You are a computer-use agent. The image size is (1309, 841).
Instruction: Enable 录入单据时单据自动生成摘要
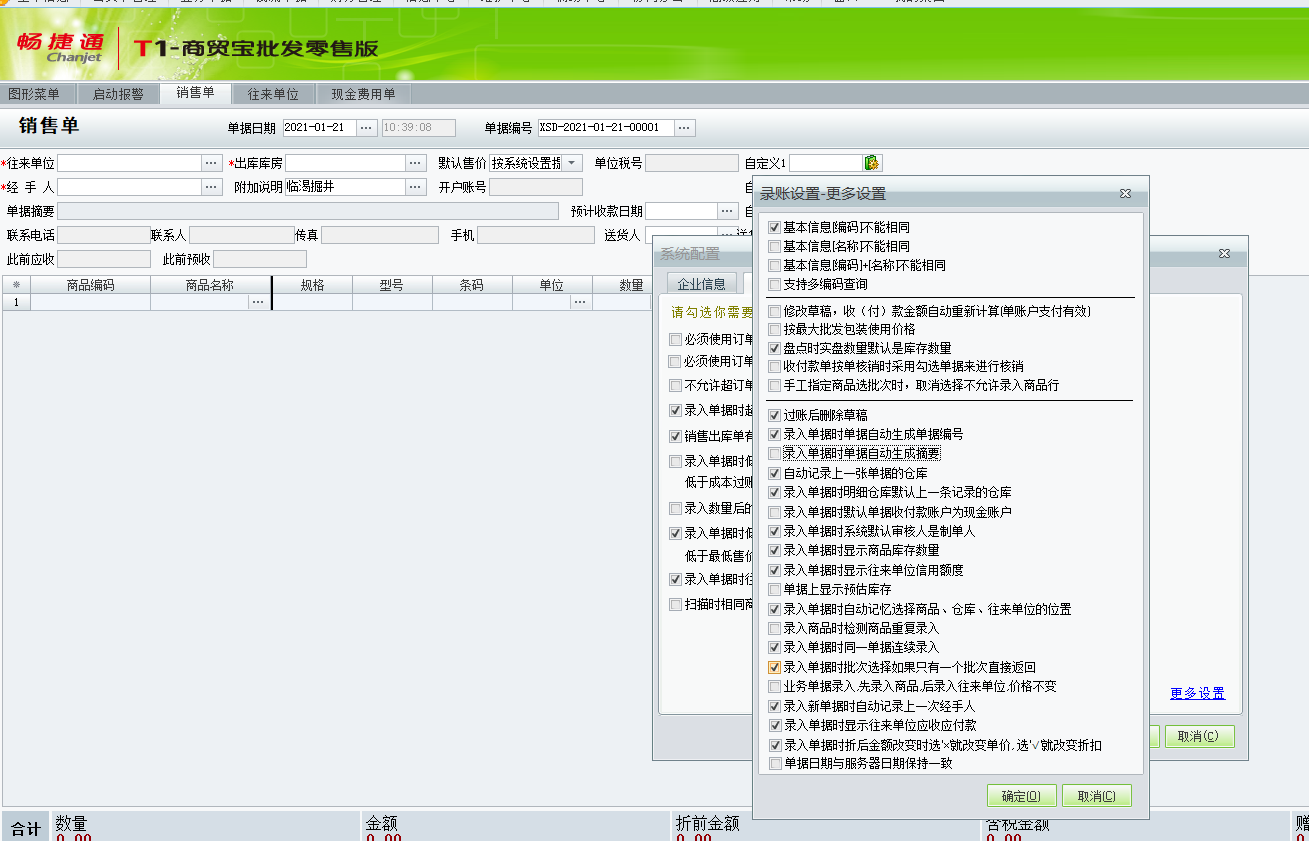tap(774, 453)
